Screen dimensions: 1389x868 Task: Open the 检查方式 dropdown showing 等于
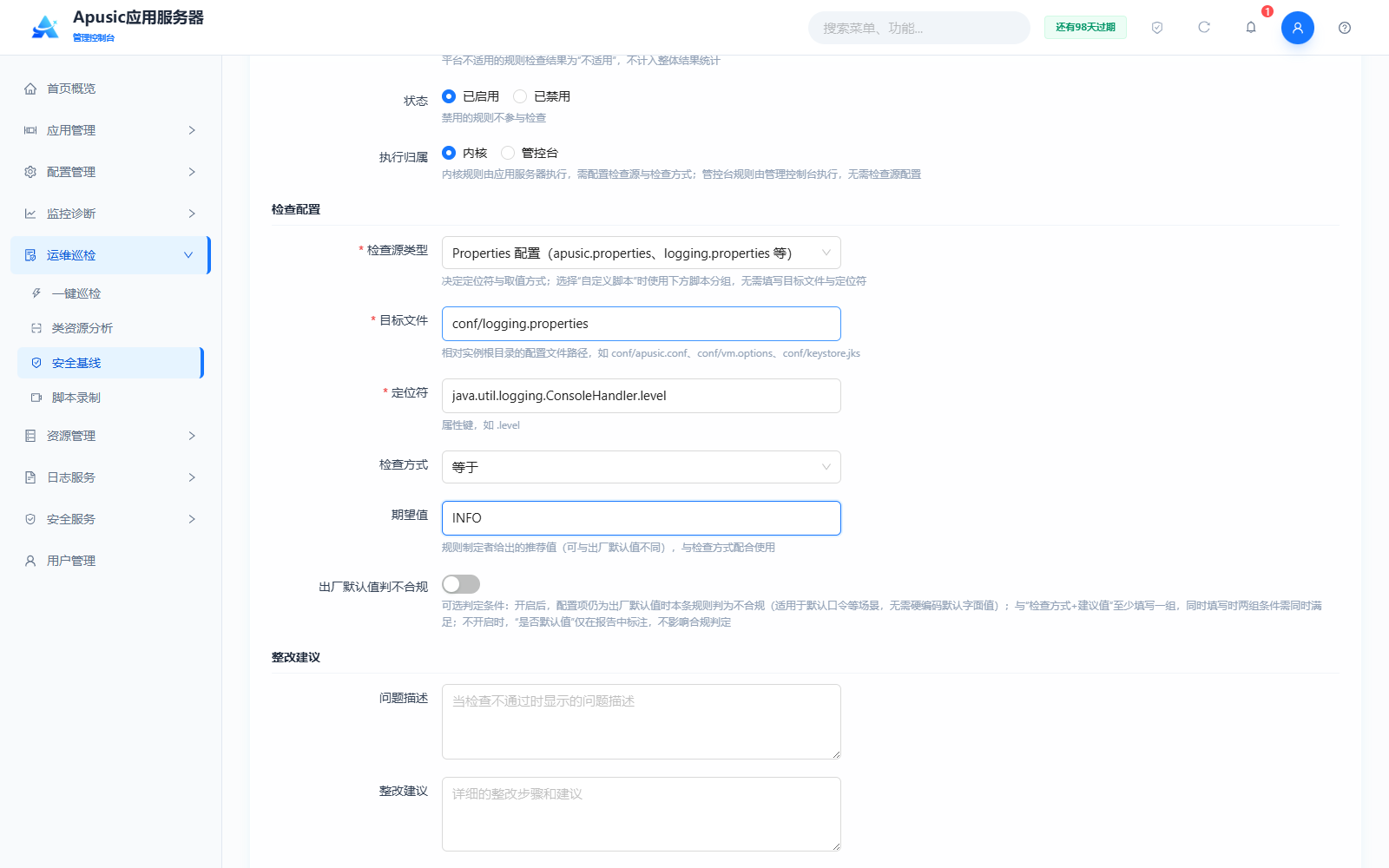tap(642, 467)
